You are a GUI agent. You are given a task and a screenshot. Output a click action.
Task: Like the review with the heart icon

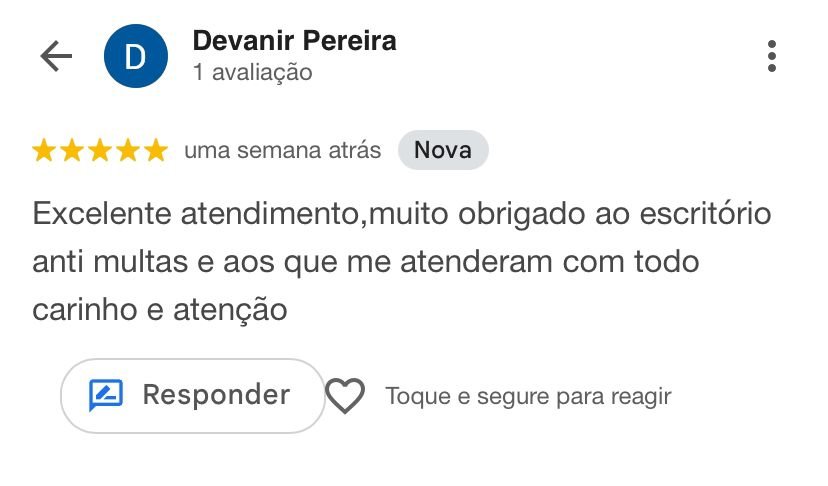(x=346, y=397)
